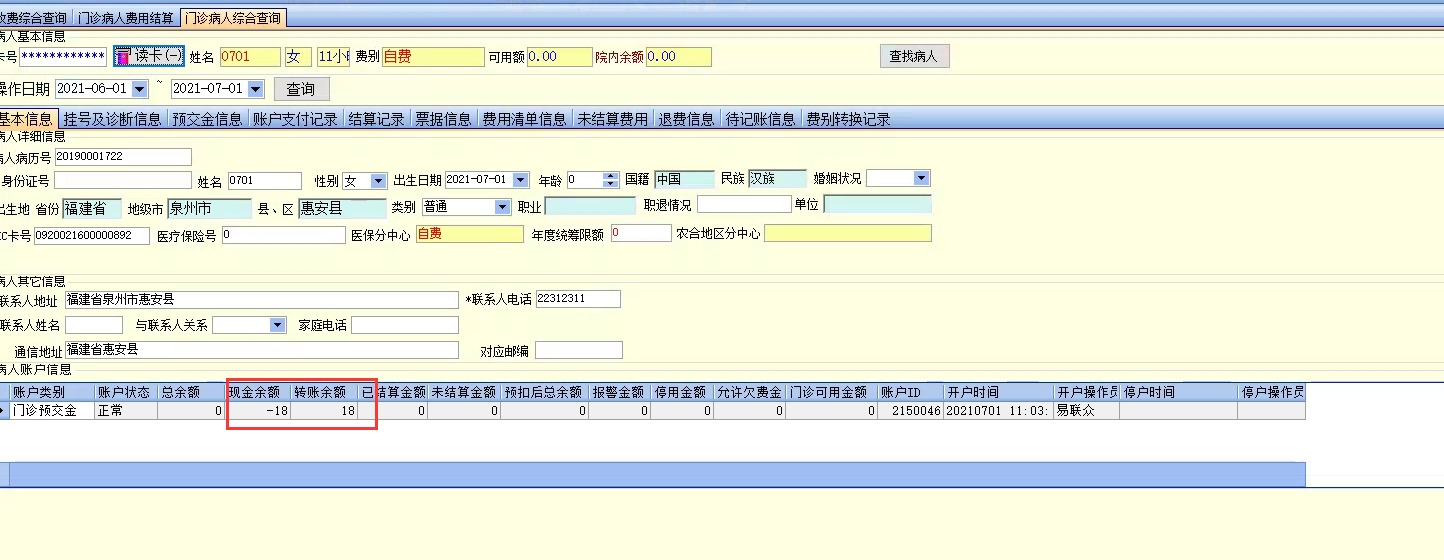
Task: Switch to the 门诊病人费用结算 window tab
Action: point(126,18)
